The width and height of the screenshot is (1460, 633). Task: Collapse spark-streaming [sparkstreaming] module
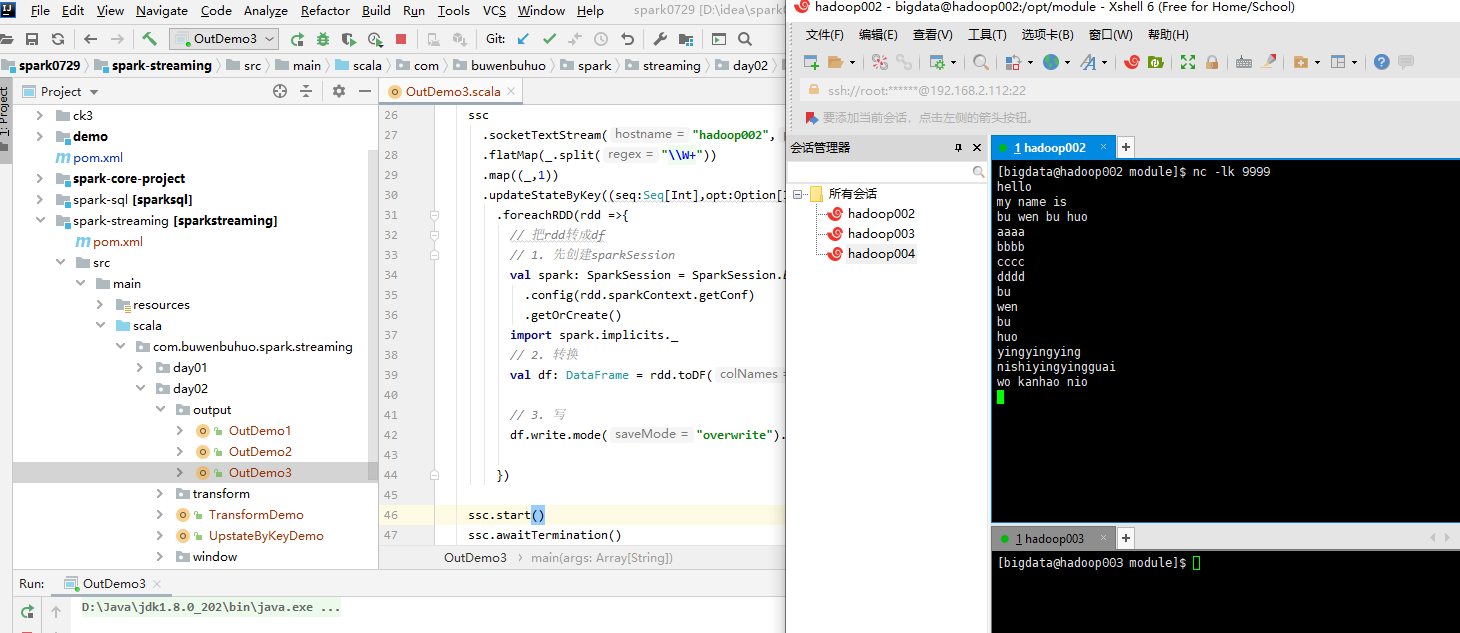40,220
